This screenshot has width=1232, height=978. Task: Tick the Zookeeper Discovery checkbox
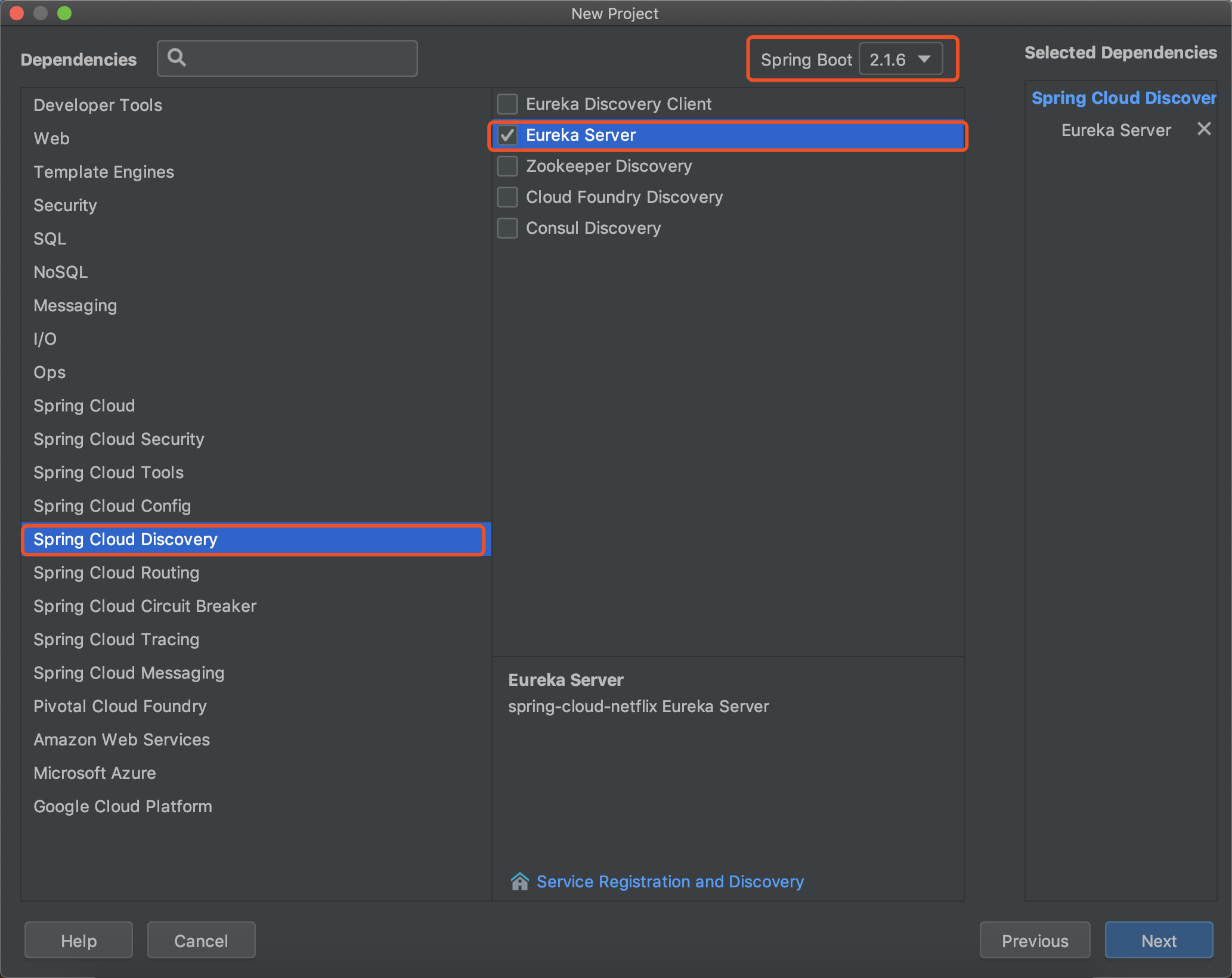507,166
